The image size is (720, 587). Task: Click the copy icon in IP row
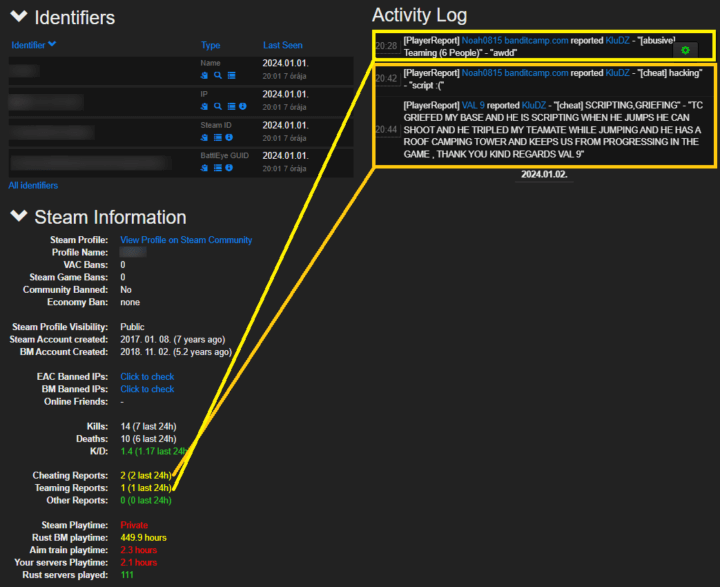204,107
